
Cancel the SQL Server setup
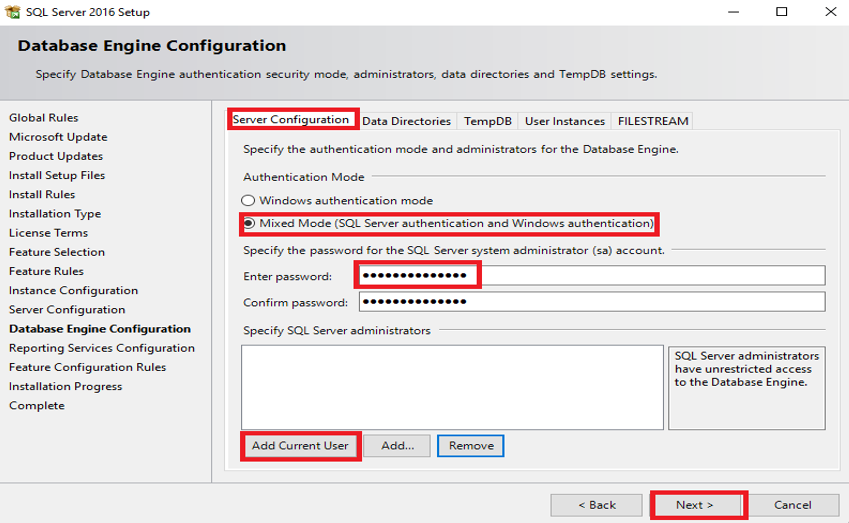click(793, 505)
